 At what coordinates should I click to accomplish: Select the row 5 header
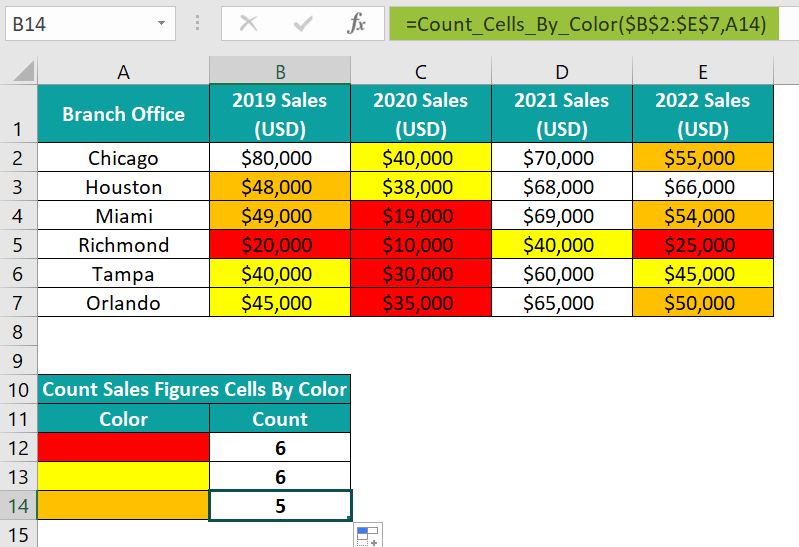[x=18, y=245]
